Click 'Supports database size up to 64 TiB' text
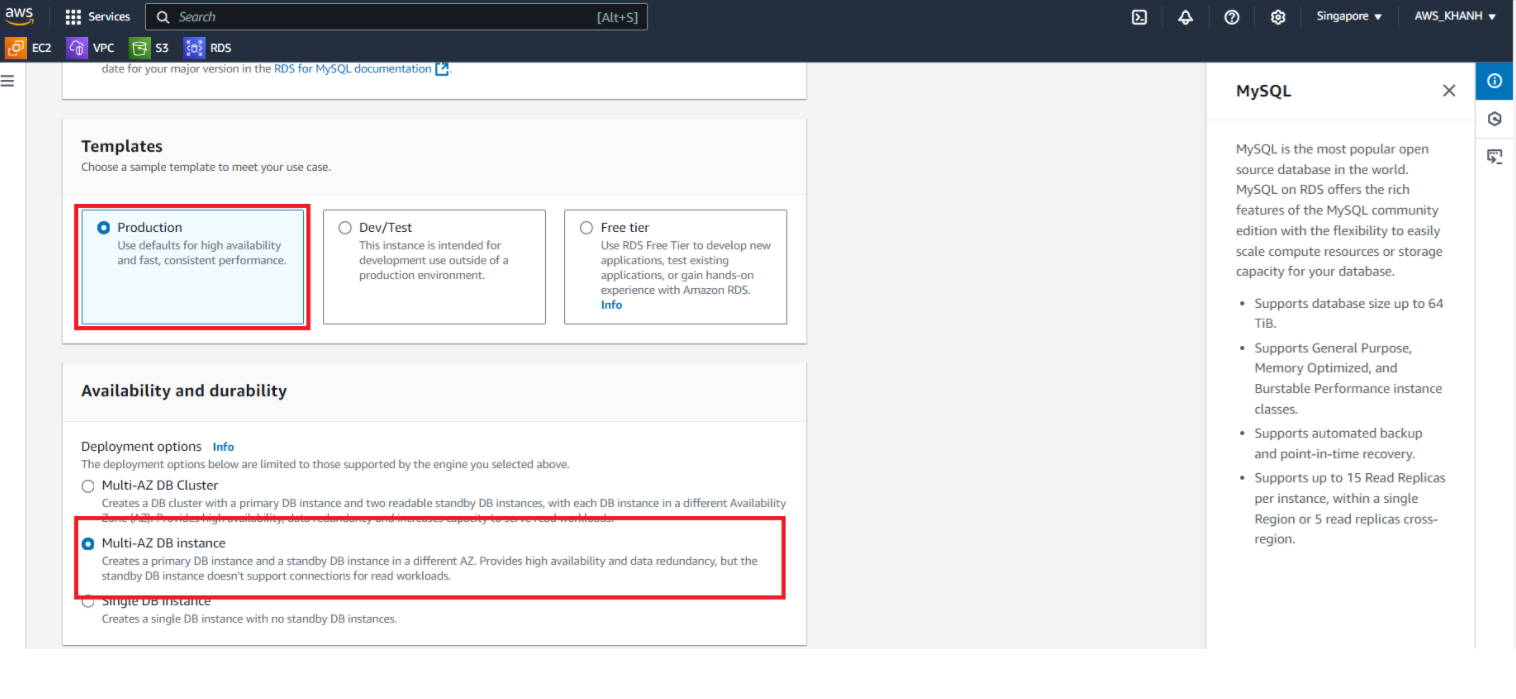Image resolution: width=1516 pixels, height=699 pixels. point(1349,314)
